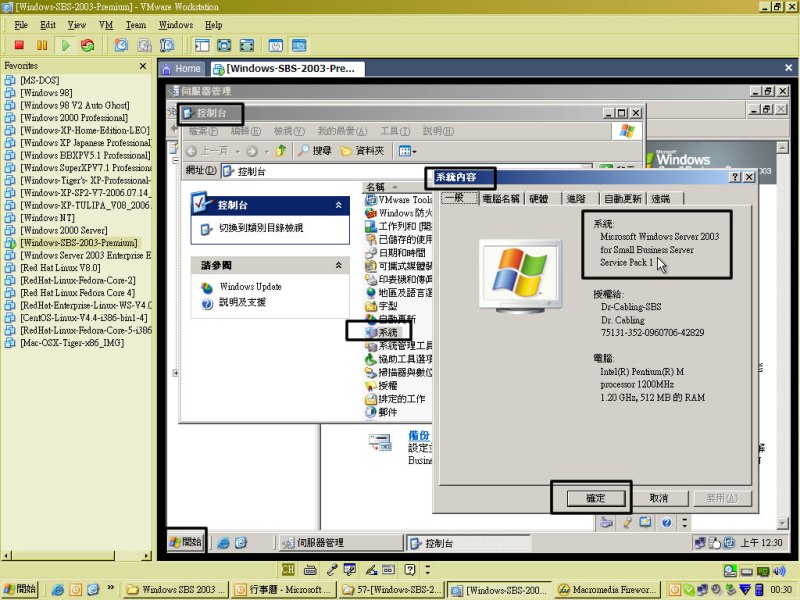Click the green Power On play icon

65,45
